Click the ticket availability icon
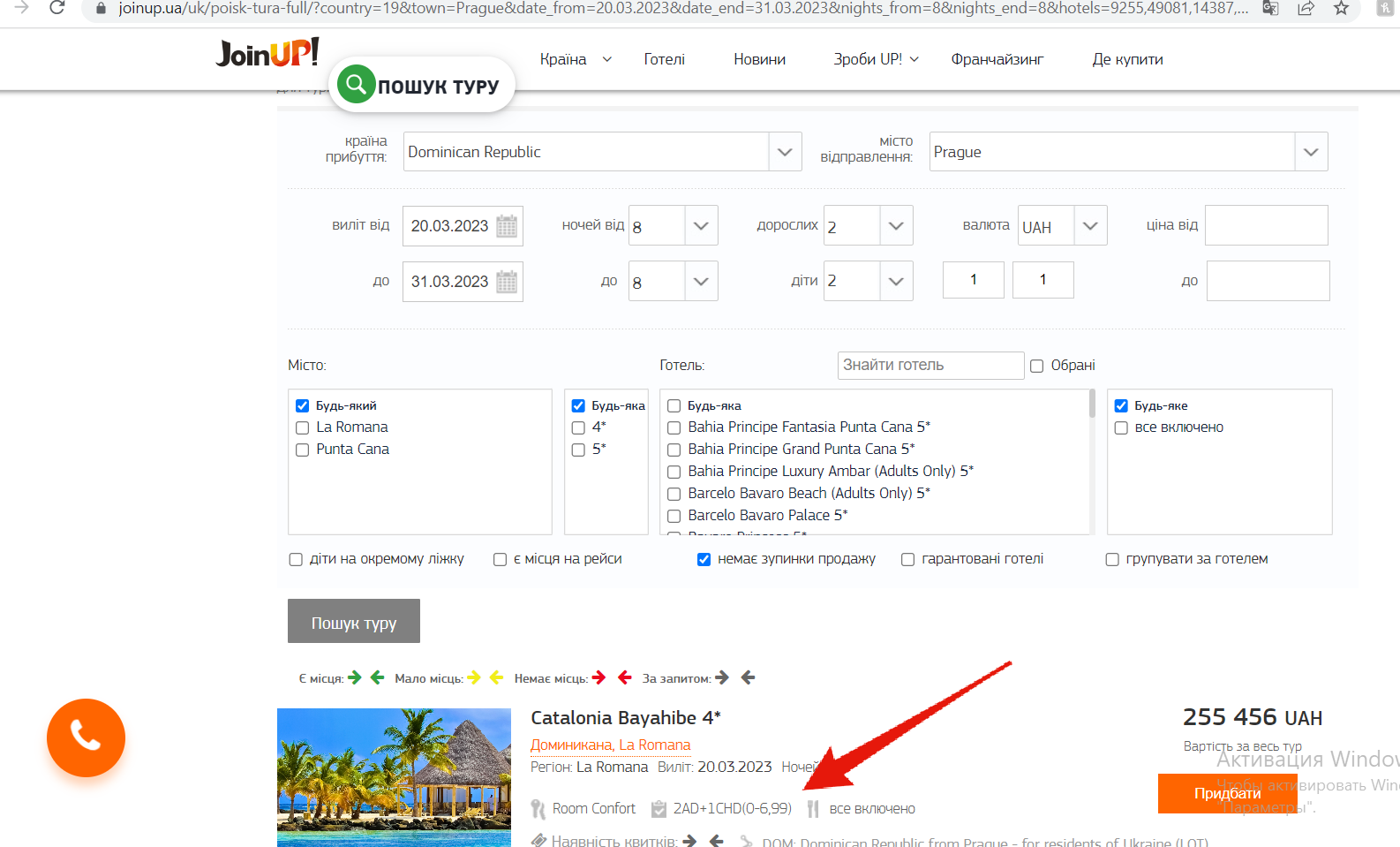The image size is (1400, 847). click(538, 840)
